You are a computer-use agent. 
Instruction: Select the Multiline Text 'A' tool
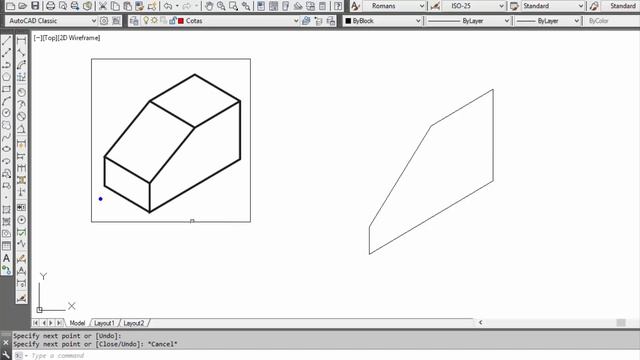point(7,258)
